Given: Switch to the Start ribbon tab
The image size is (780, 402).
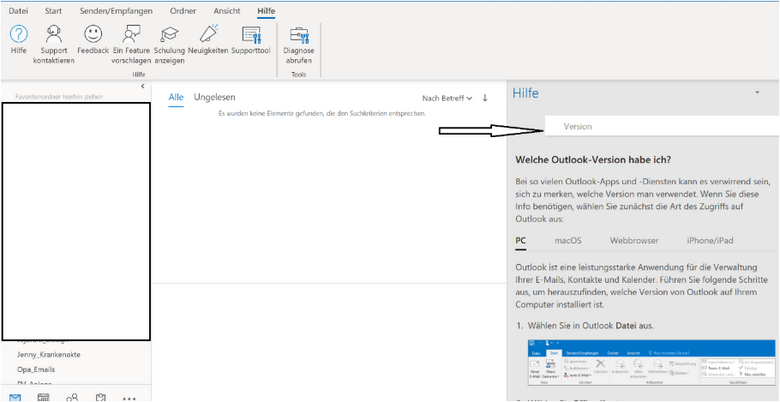Looking at the screenshot, I should [53, 10].
